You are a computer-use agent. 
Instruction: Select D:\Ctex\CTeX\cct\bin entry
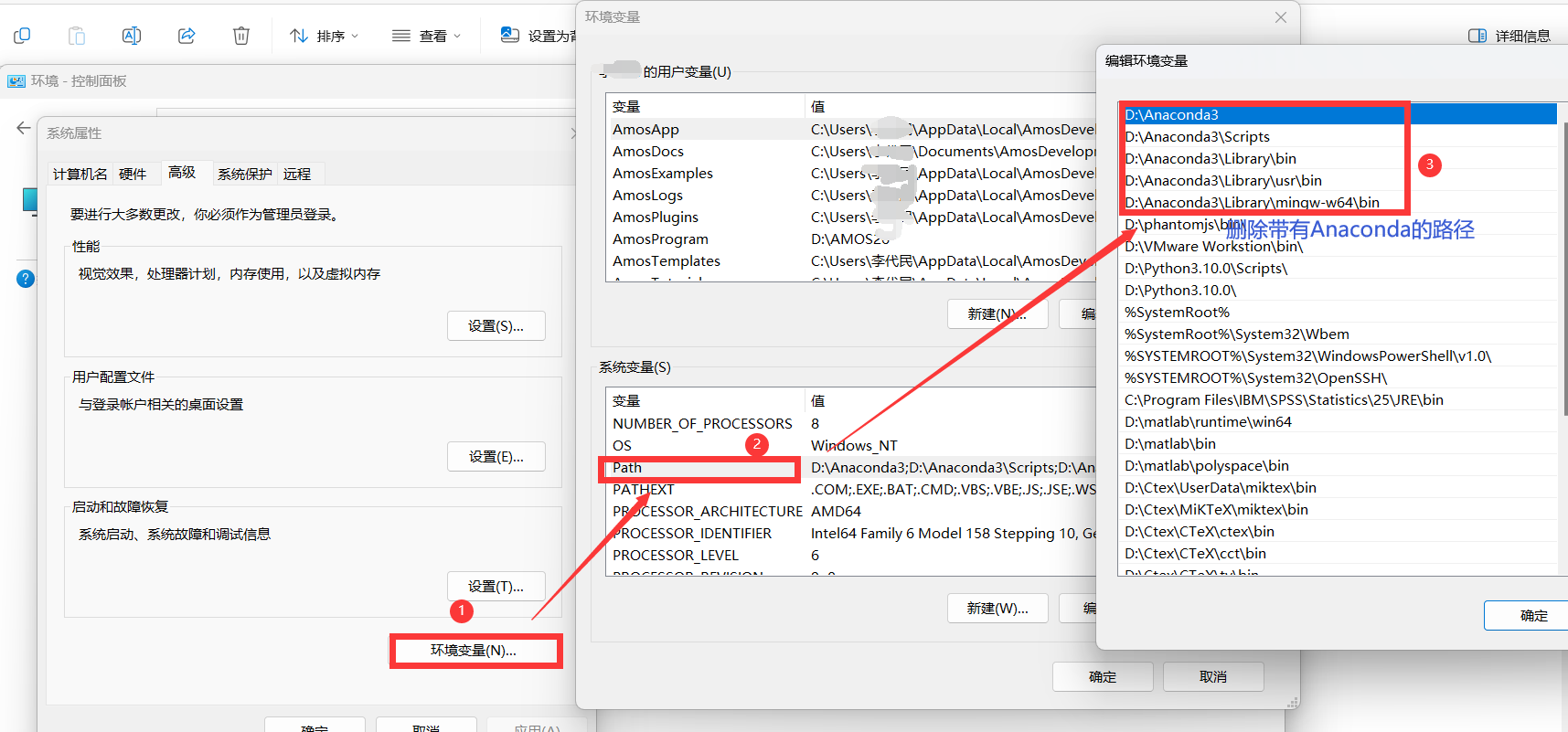pyautogui.click(x=1339, y=554)
